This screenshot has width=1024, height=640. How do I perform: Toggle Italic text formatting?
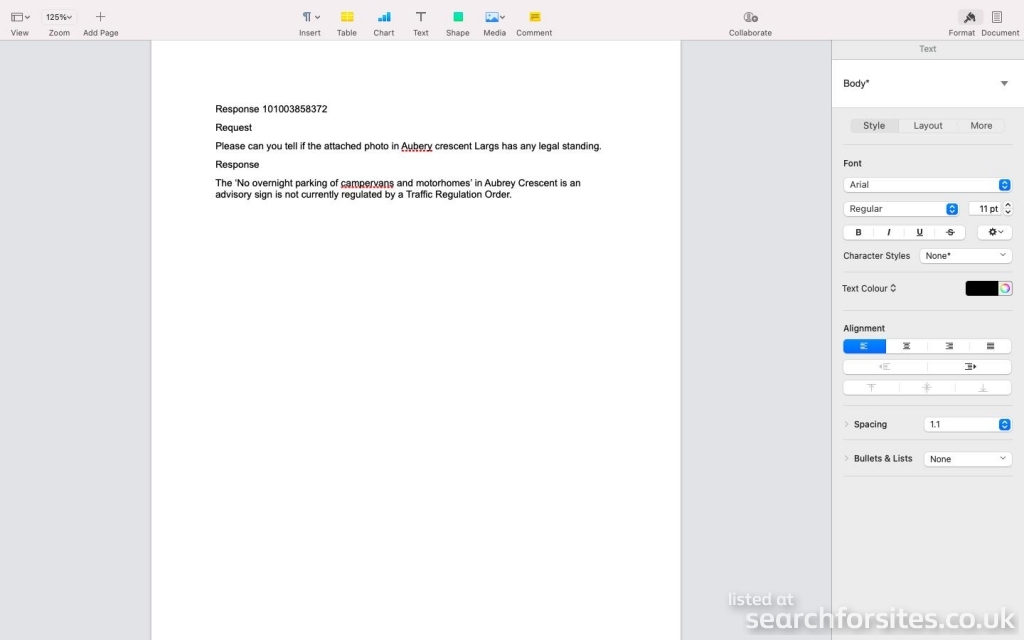click(889, 232)
